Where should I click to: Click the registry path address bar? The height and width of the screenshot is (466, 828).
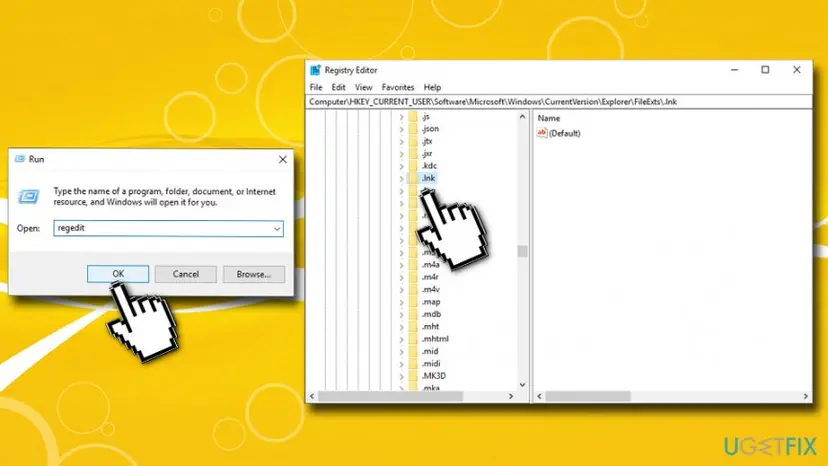pos(559,101)
